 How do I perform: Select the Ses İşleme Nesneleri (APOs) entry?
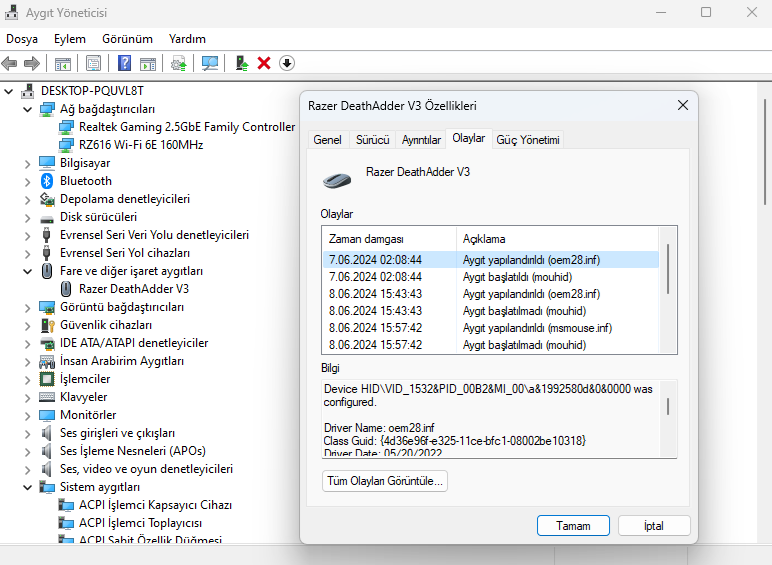point(132,451)
